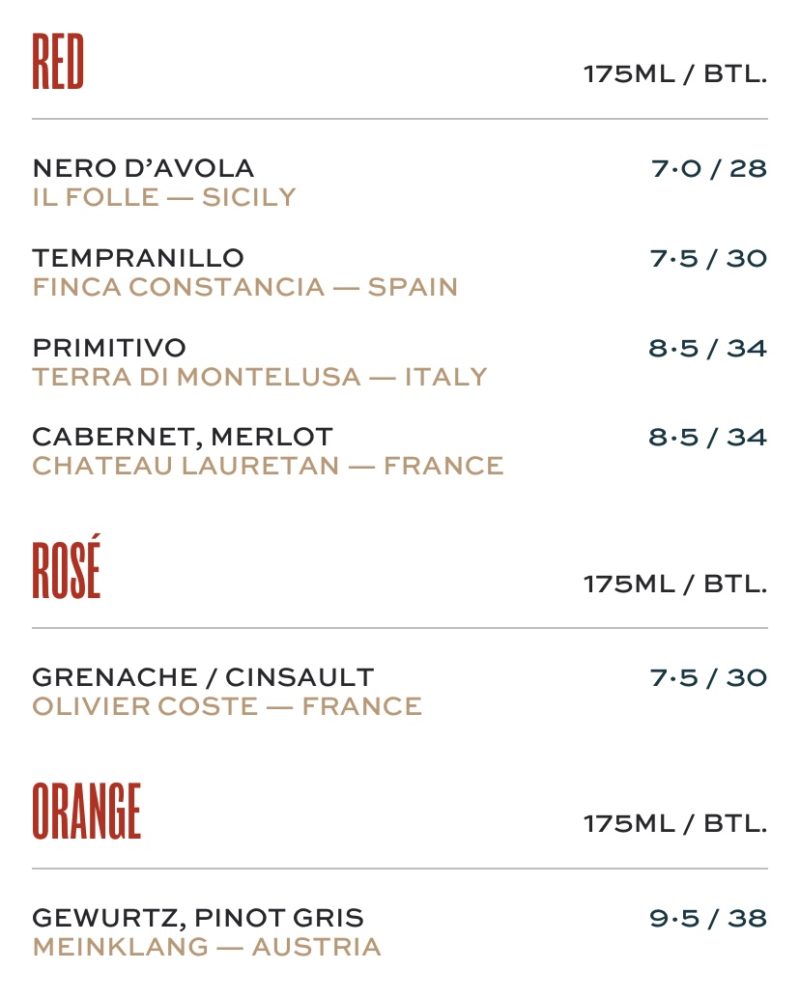Click Terra di Montelusa — Italy text

pos(260,377)
